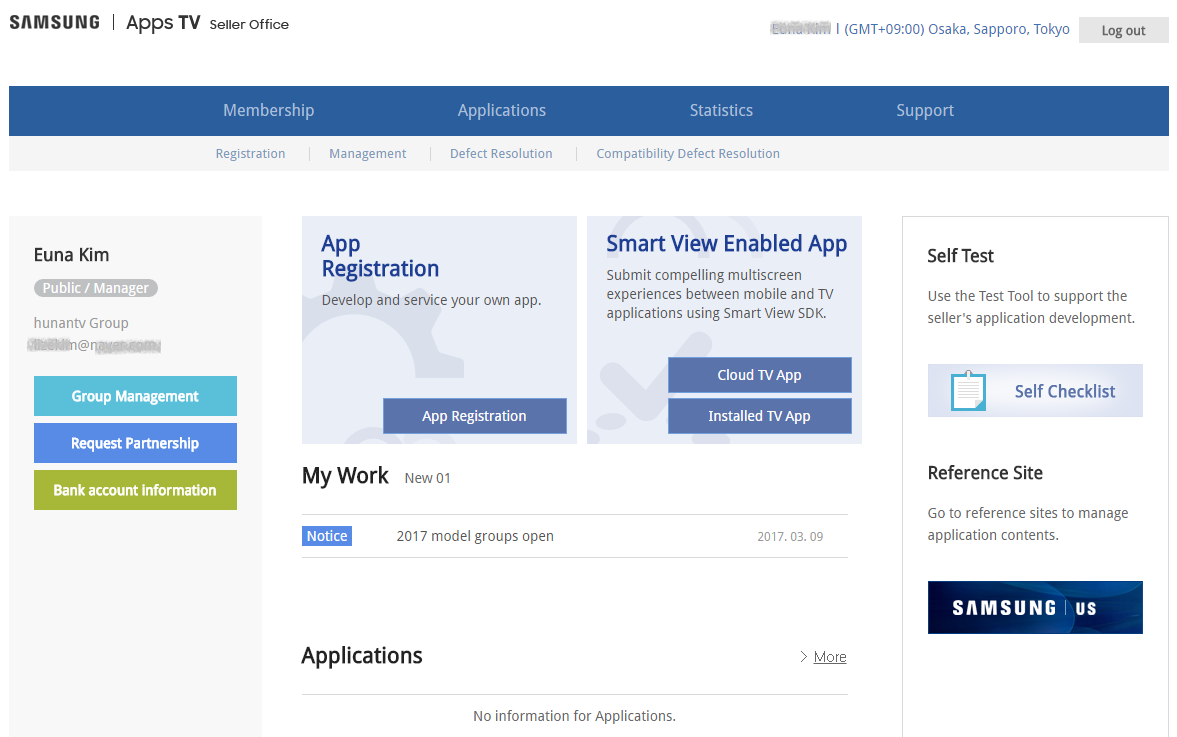Screen dimensions: 1177x737
Task: Click the App Registration button
Action: 474,416
